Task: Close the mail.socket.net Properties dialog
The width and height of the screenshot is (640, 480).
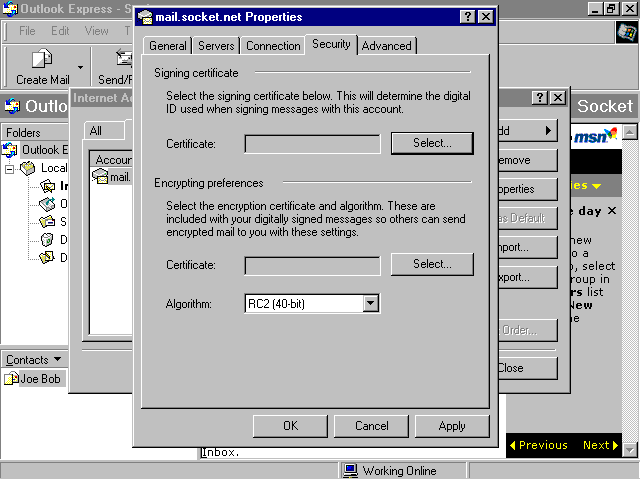Action: coord(486,17)
